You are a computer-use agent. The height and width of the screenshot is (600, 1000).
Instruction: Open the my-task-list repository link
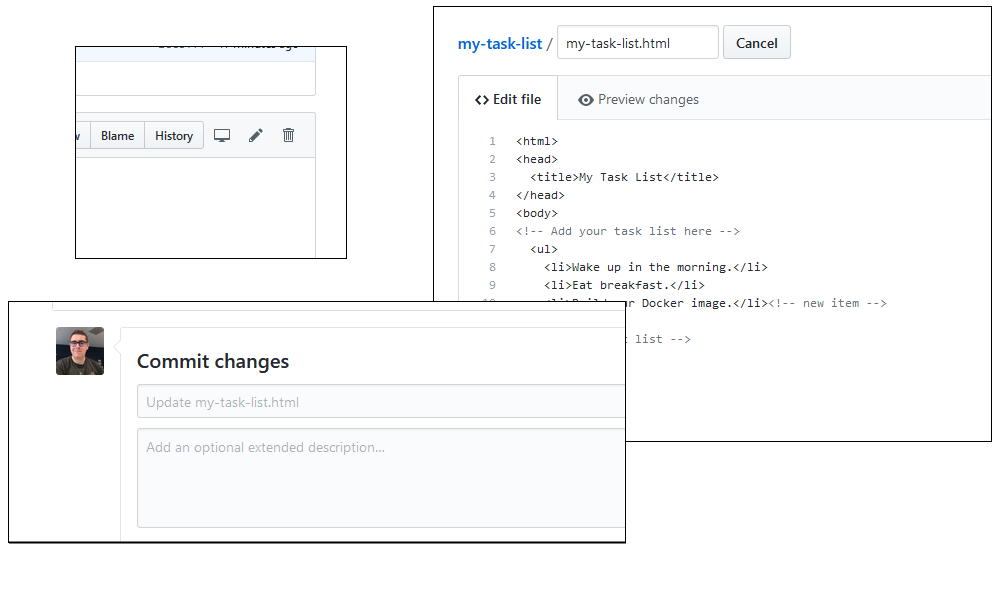pyautogui.click(x=500, y=43)
